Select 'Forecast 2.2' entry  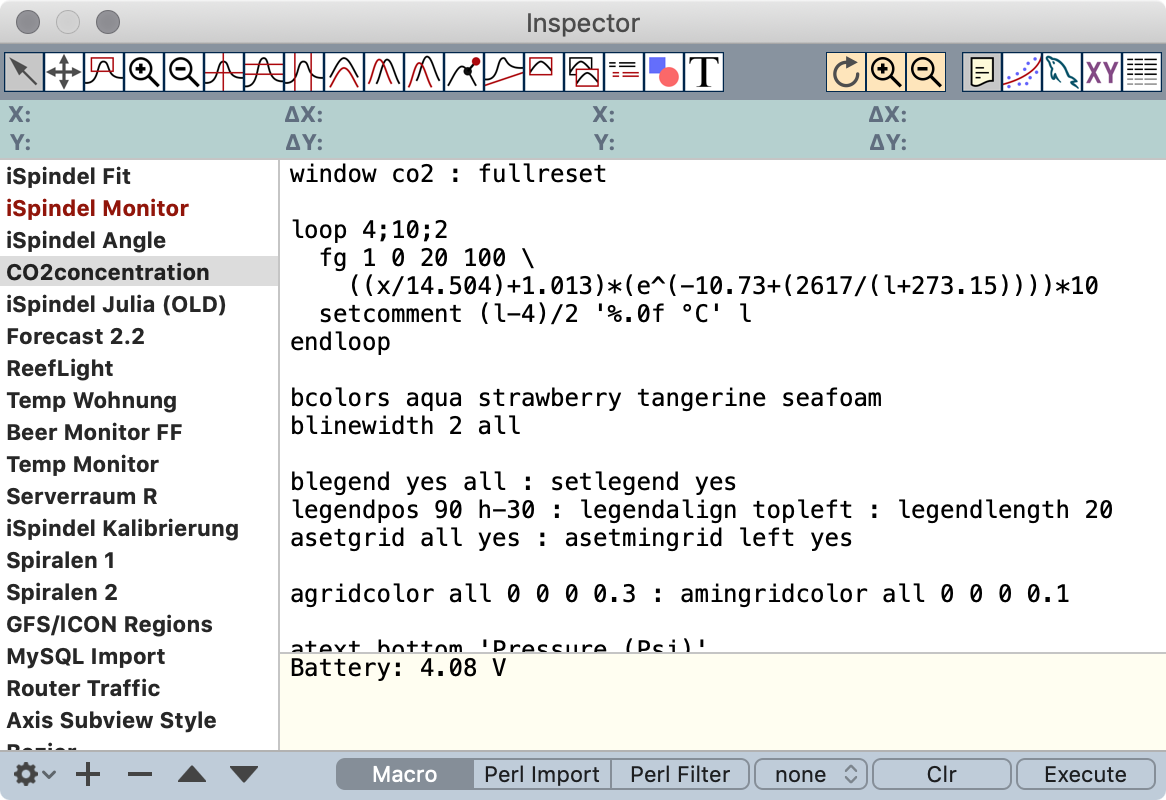point(139,336)
